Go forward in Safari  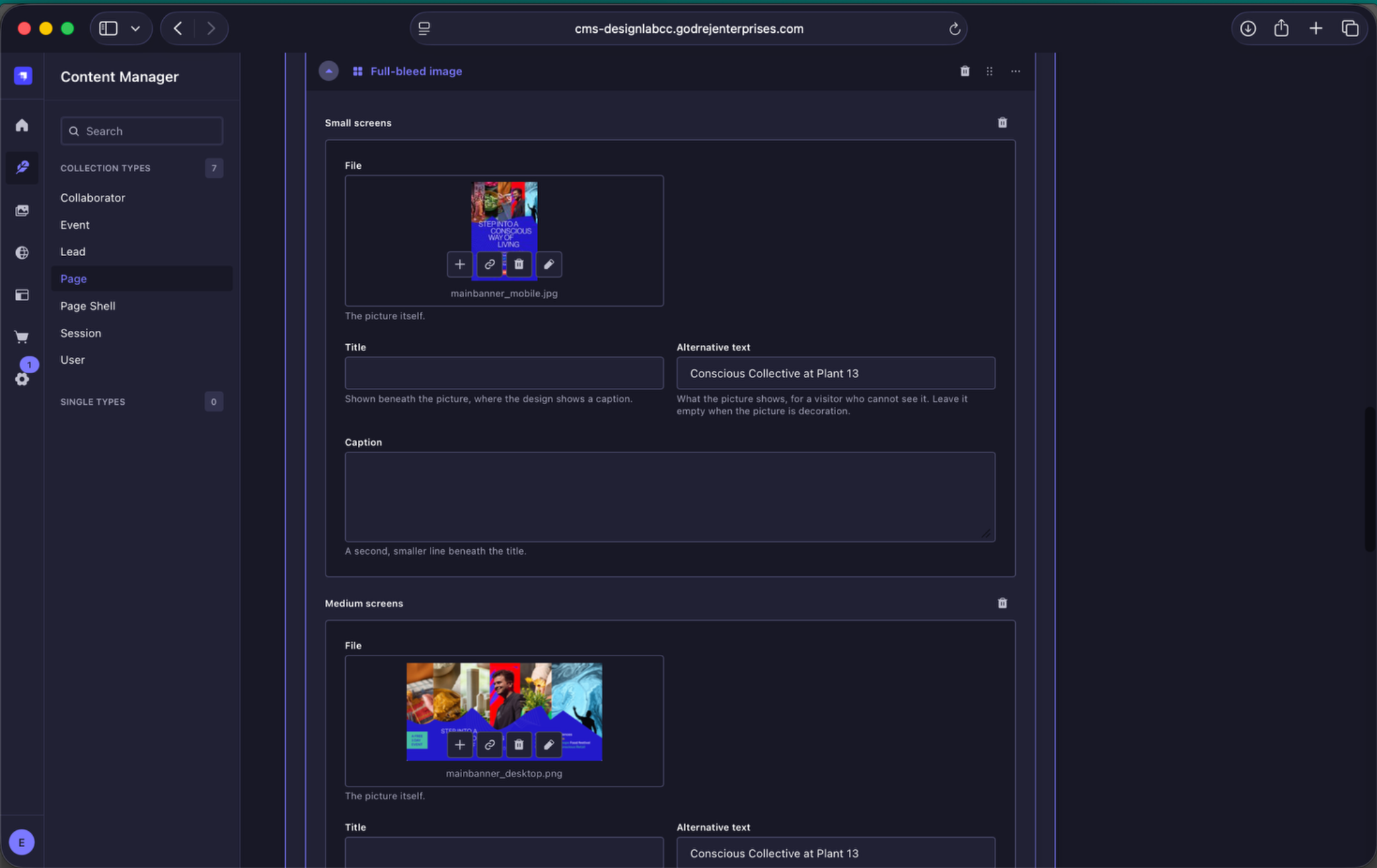point(211,28)
